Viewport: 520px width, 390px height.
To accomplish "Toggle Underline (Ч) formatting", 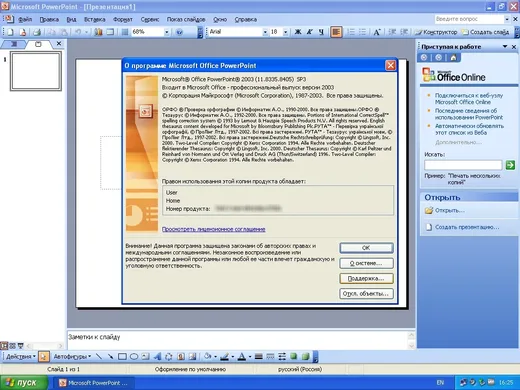I will [x=321, y=32].
